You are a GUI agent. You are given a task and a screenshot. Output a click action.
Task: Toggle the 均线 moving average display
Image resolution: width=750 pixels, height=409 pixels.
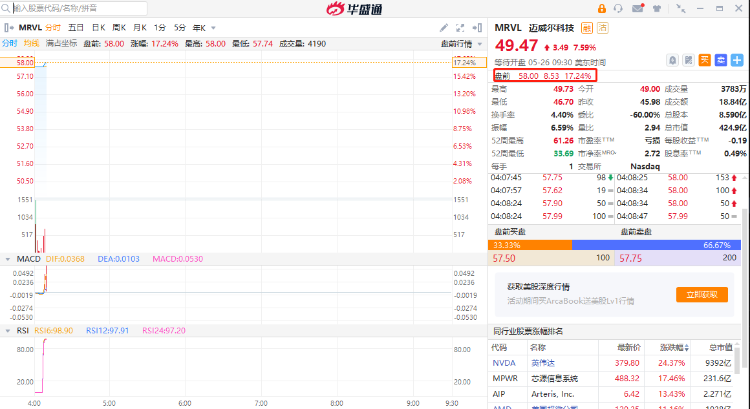pos(31,43)
